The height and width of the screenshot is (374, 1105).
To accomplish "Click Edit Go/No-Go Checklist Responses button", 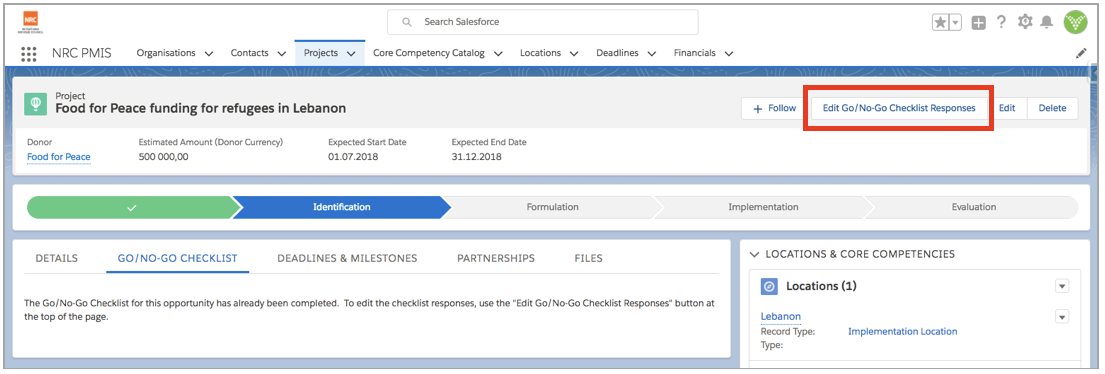I will pos(899,108).
